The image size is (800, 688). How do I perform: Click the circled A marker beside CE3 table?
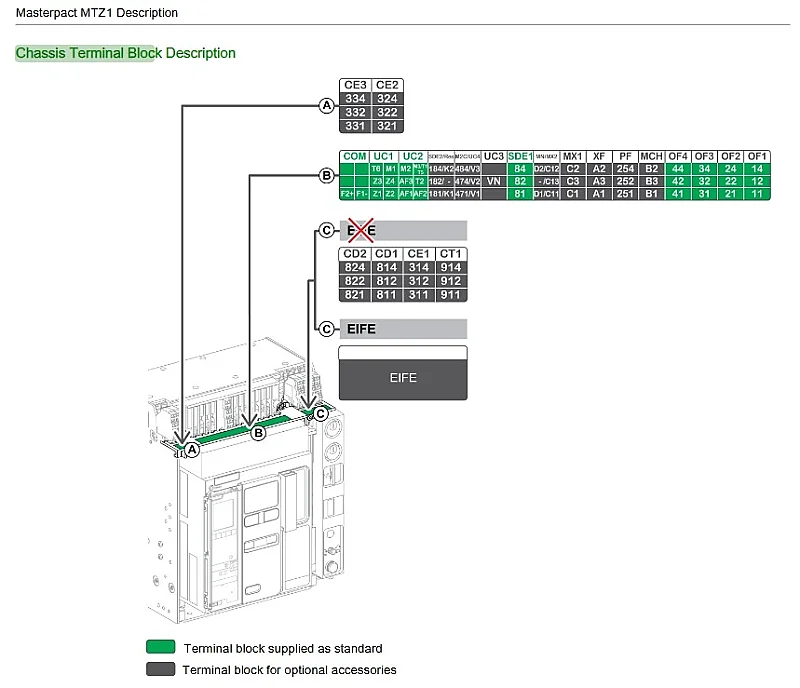[327, 106]
